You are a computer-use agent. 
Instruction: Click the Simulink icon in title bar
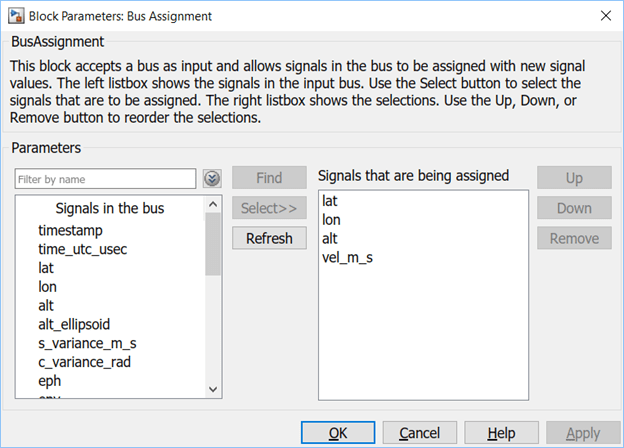pos(14,15)
